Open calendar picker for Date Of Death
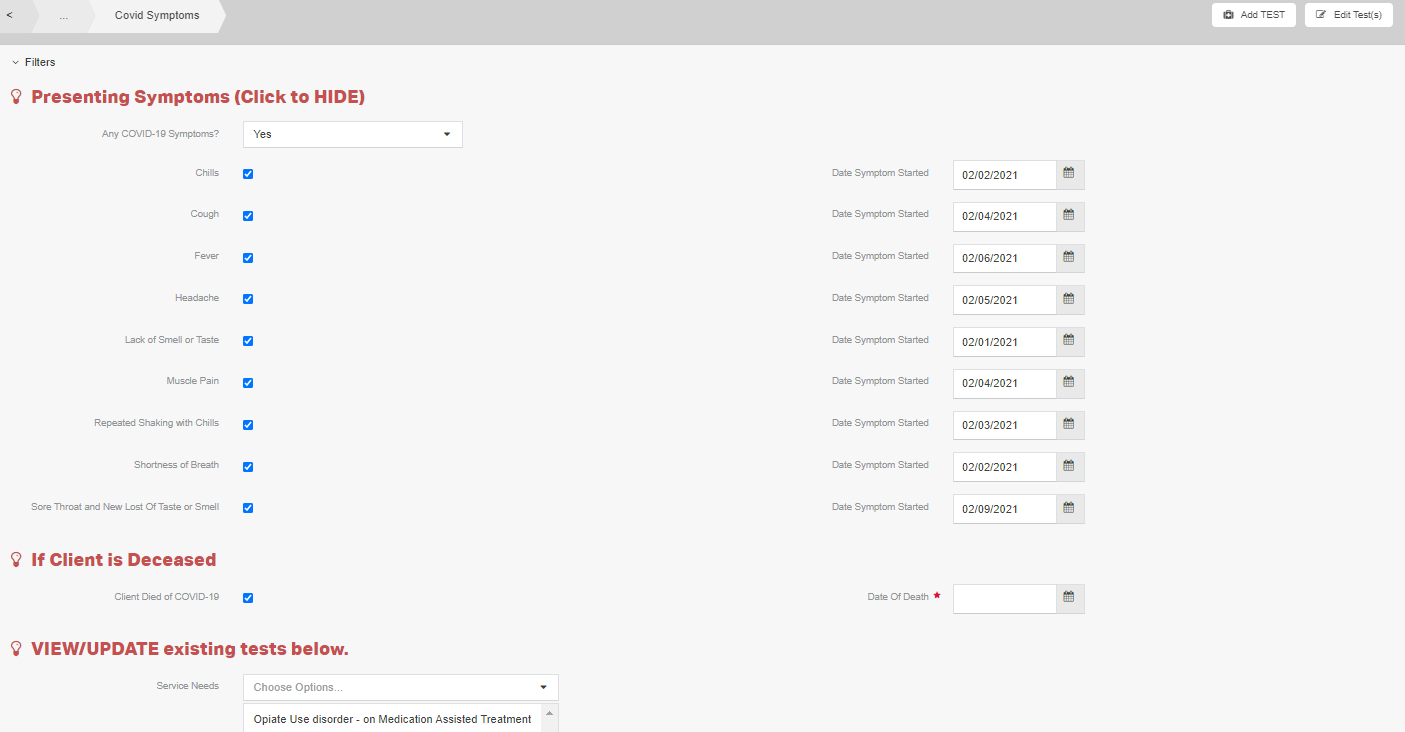The height and width of the screenshot is (732, 1405). click(x=1069, y=598)
